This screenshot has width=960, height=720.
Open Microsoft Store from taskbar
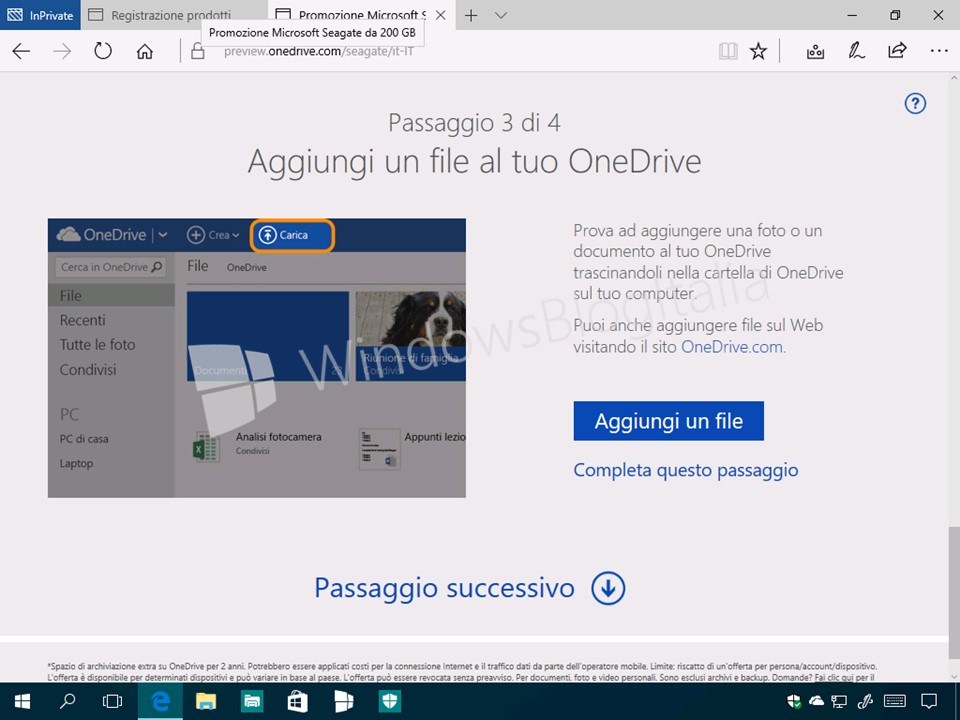coord(298,701)
